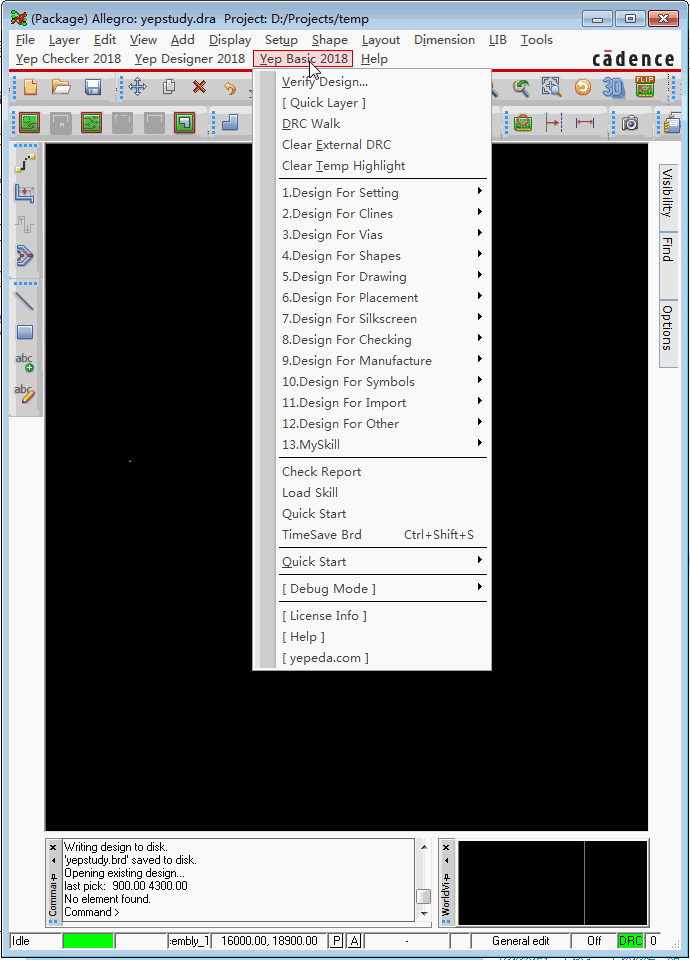Choose Clear Temp Highlight entry
Viewport: 690px width, 960px height.
click(x=383, y=166)
